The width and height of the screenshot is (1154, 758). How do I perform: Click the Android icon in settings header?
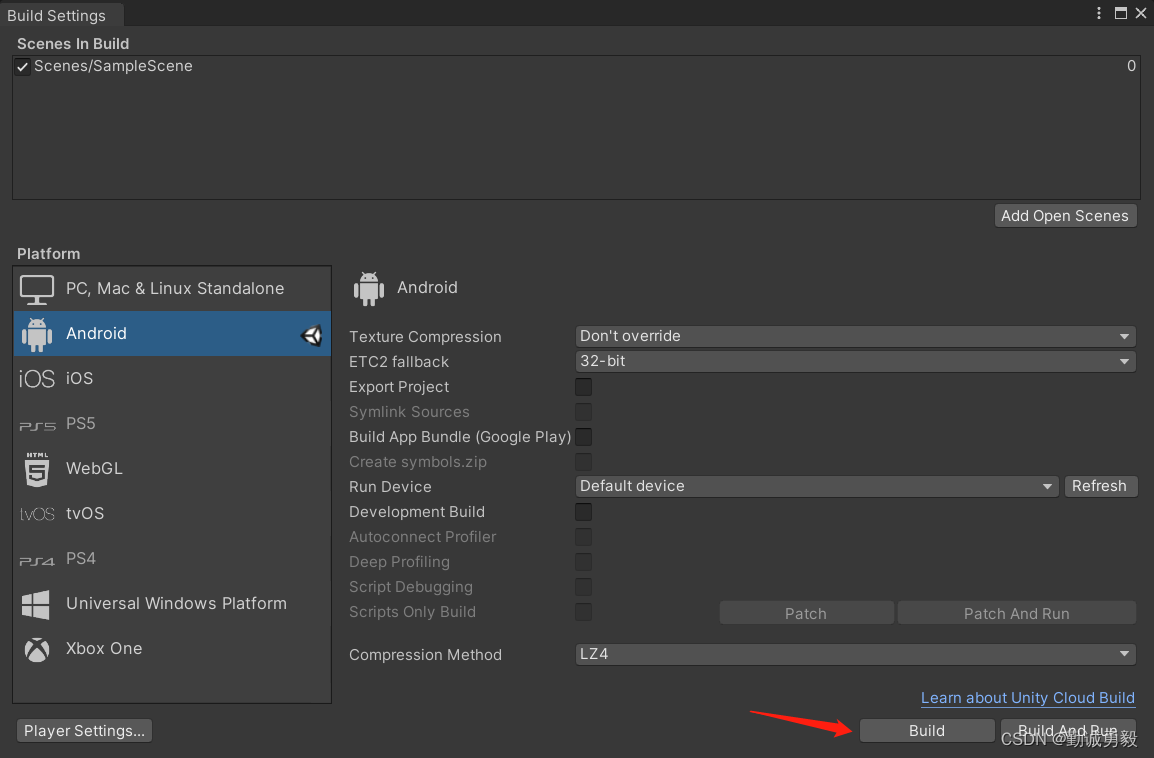[369, 288]
